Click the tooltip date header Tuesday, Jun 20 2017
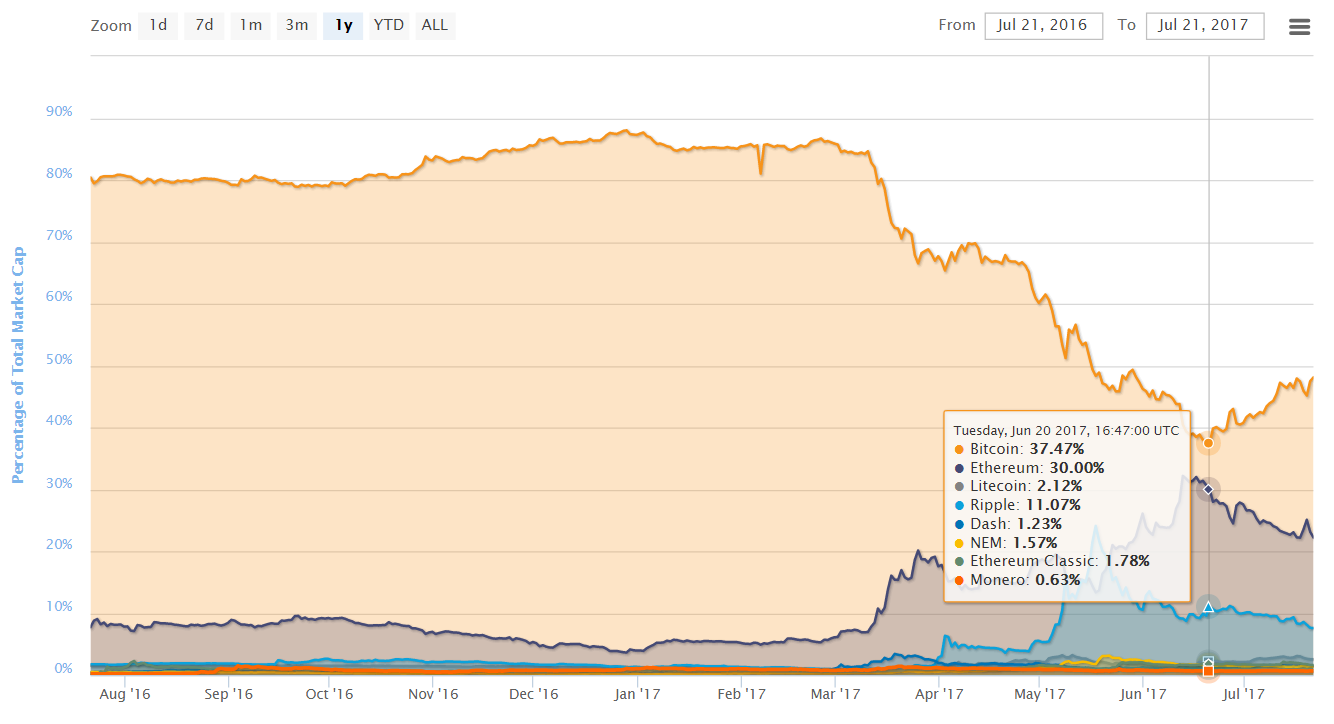This screenshot has height=724, width=1334. pos(1066,430)
